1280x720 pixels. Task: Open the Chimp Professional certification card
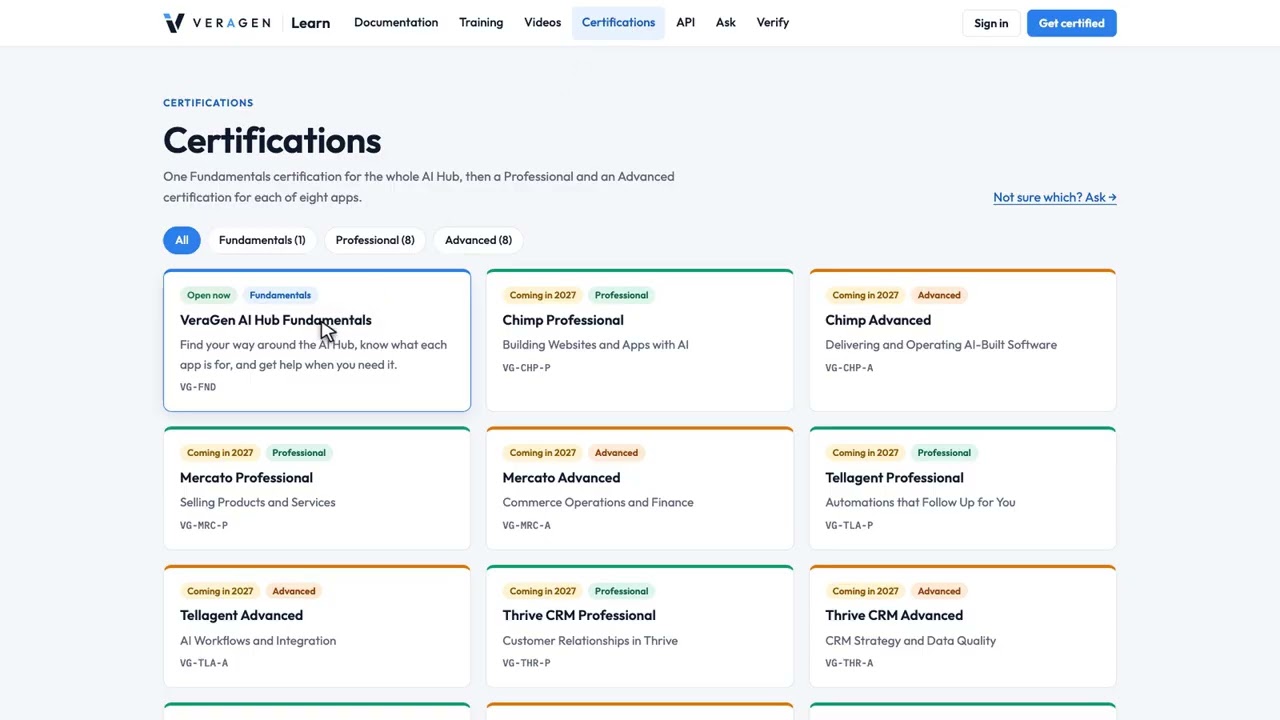640,340
